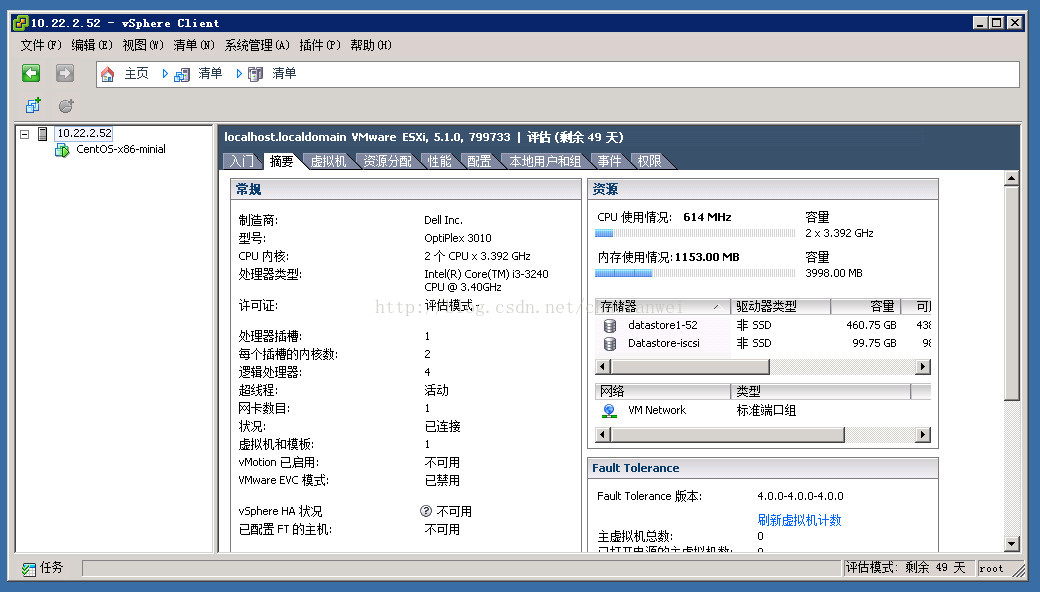1040x592 pixels.
Task: Click the host server icon for 10.22.2.52
Action: pyautogui.click(x=42, y=134)
